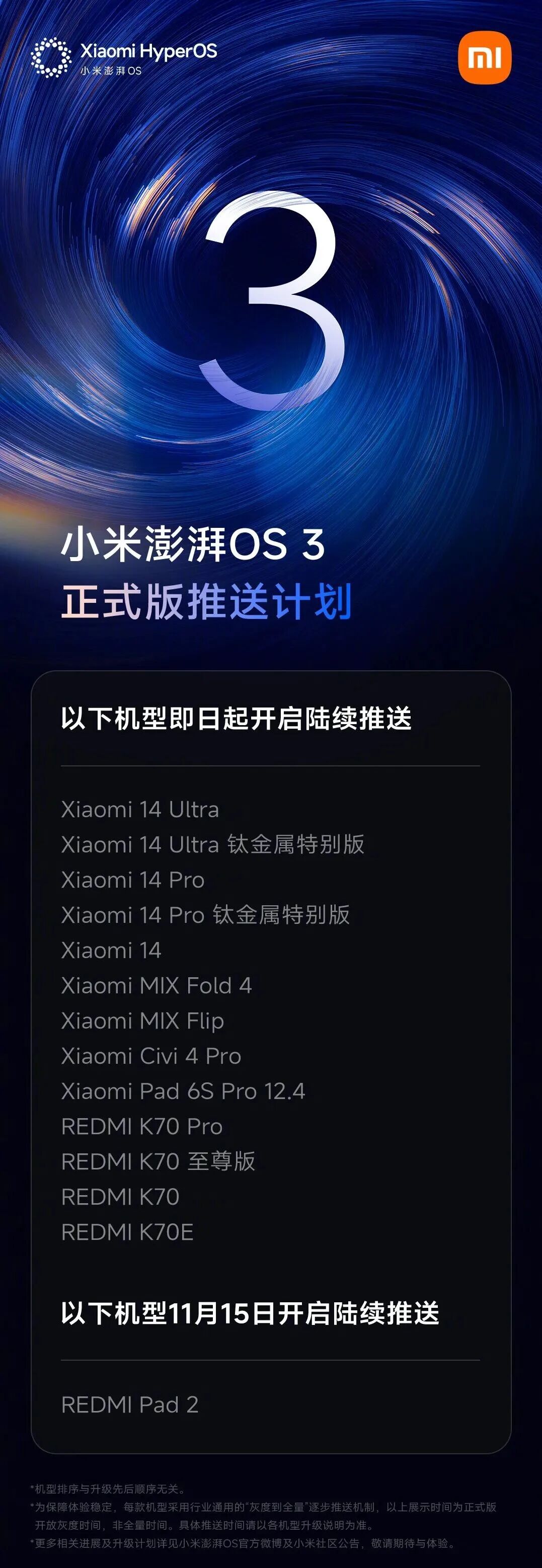Click the orange Mi logo icon

click(x=484, y=58)
